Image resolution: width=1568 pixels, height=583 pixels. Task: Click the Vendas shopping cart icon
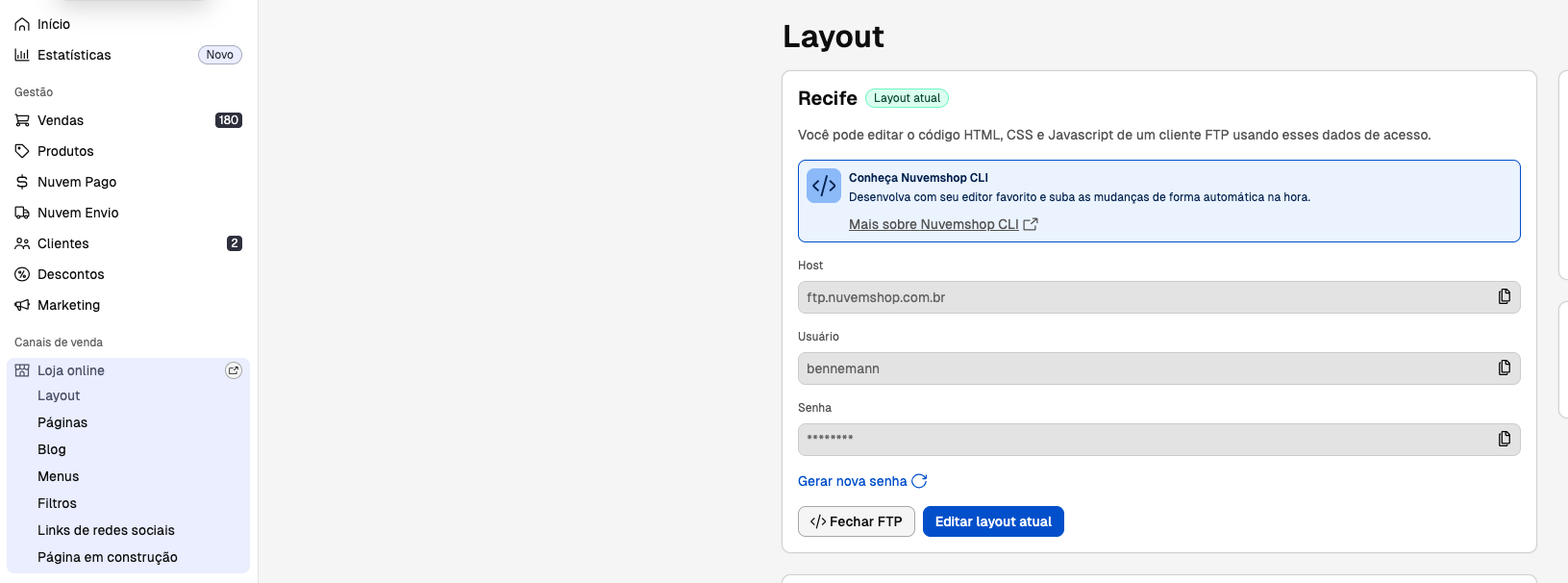click(22, 120)
